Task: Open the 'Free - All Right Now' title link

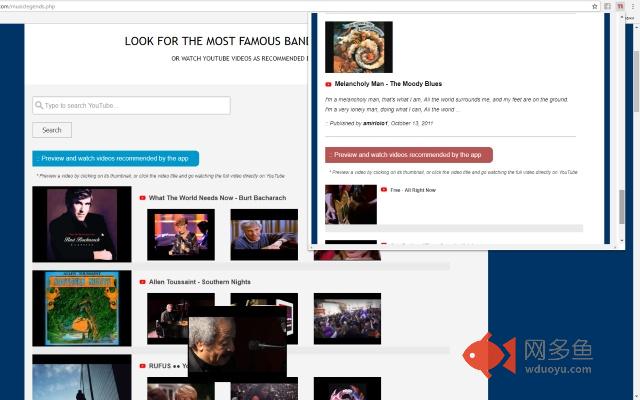Action: 413,190
